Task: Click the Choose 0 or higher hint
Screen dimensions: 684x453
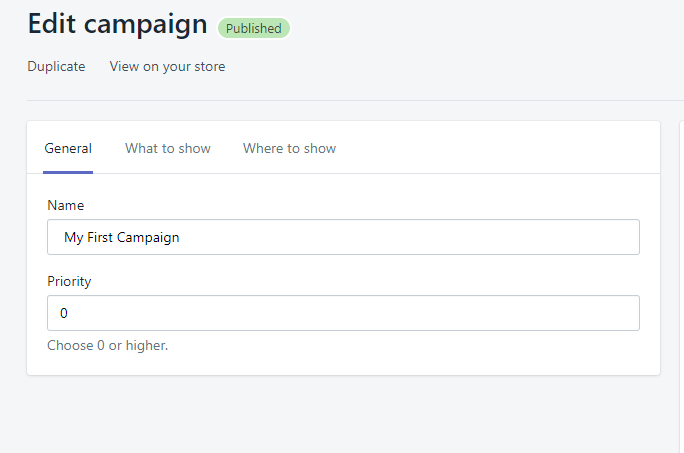Action: (108, 346)
